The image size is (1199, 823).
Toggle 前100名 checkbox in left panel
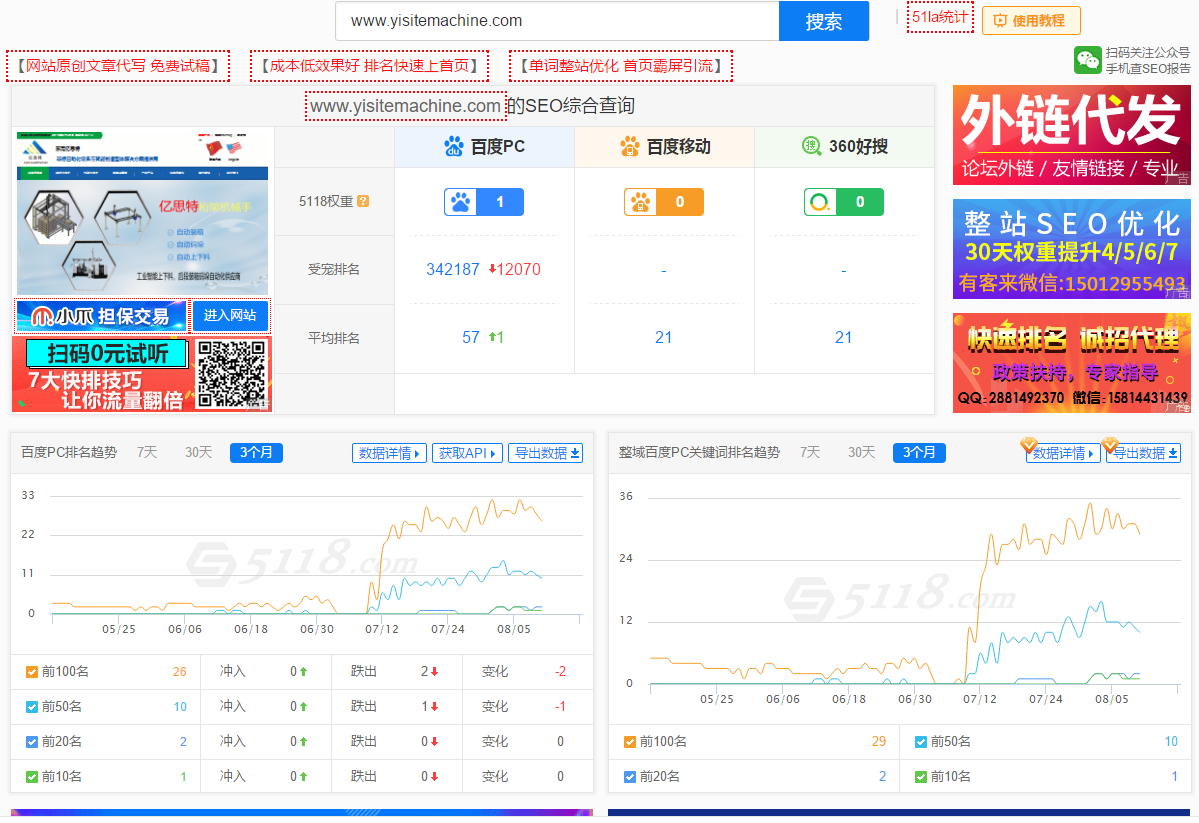click(x=31, y=672)
